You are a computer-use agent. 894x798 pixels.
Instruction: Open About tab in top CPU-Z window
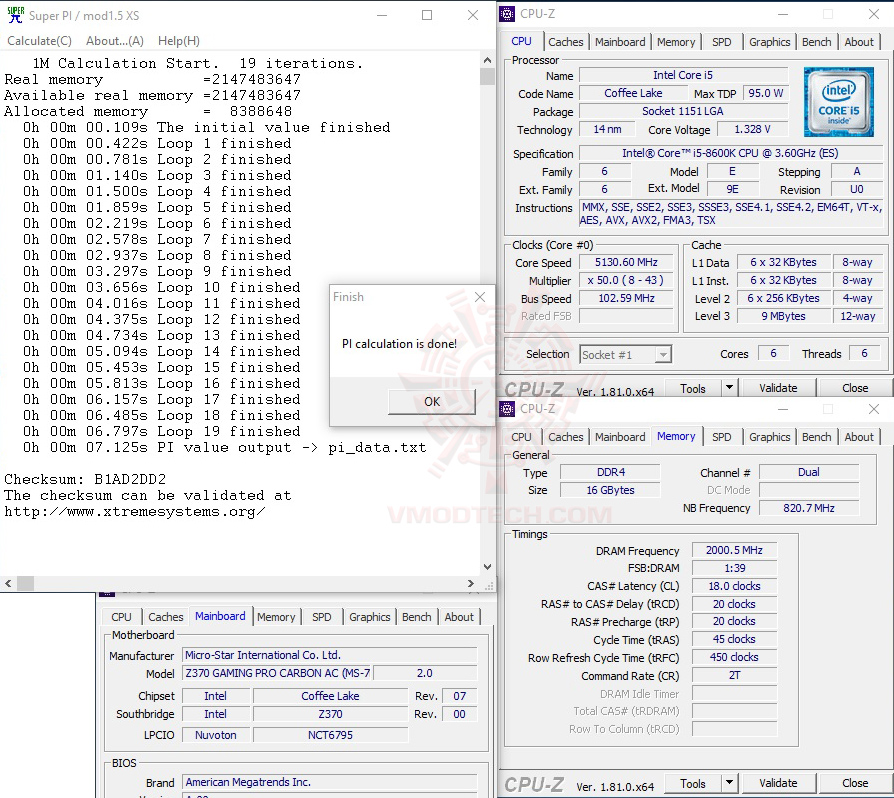[859, 42]
